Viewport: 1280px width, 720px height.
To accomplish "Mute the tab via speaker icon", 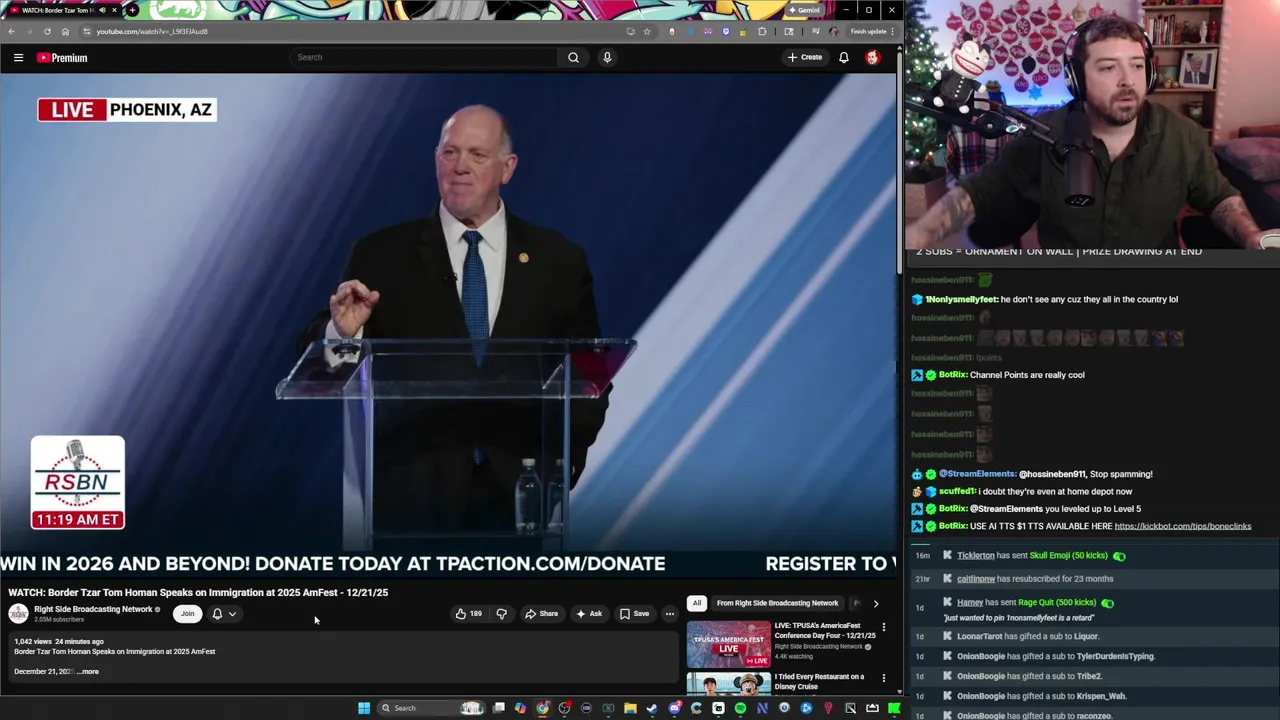I will 102,10.
